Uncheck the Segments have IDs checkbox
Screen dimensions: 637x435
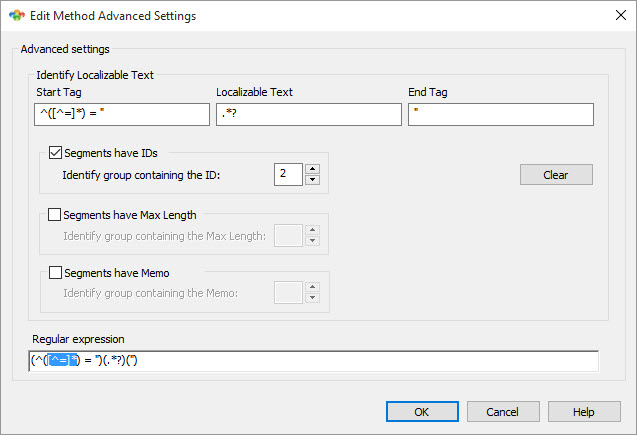coord(55,153)
